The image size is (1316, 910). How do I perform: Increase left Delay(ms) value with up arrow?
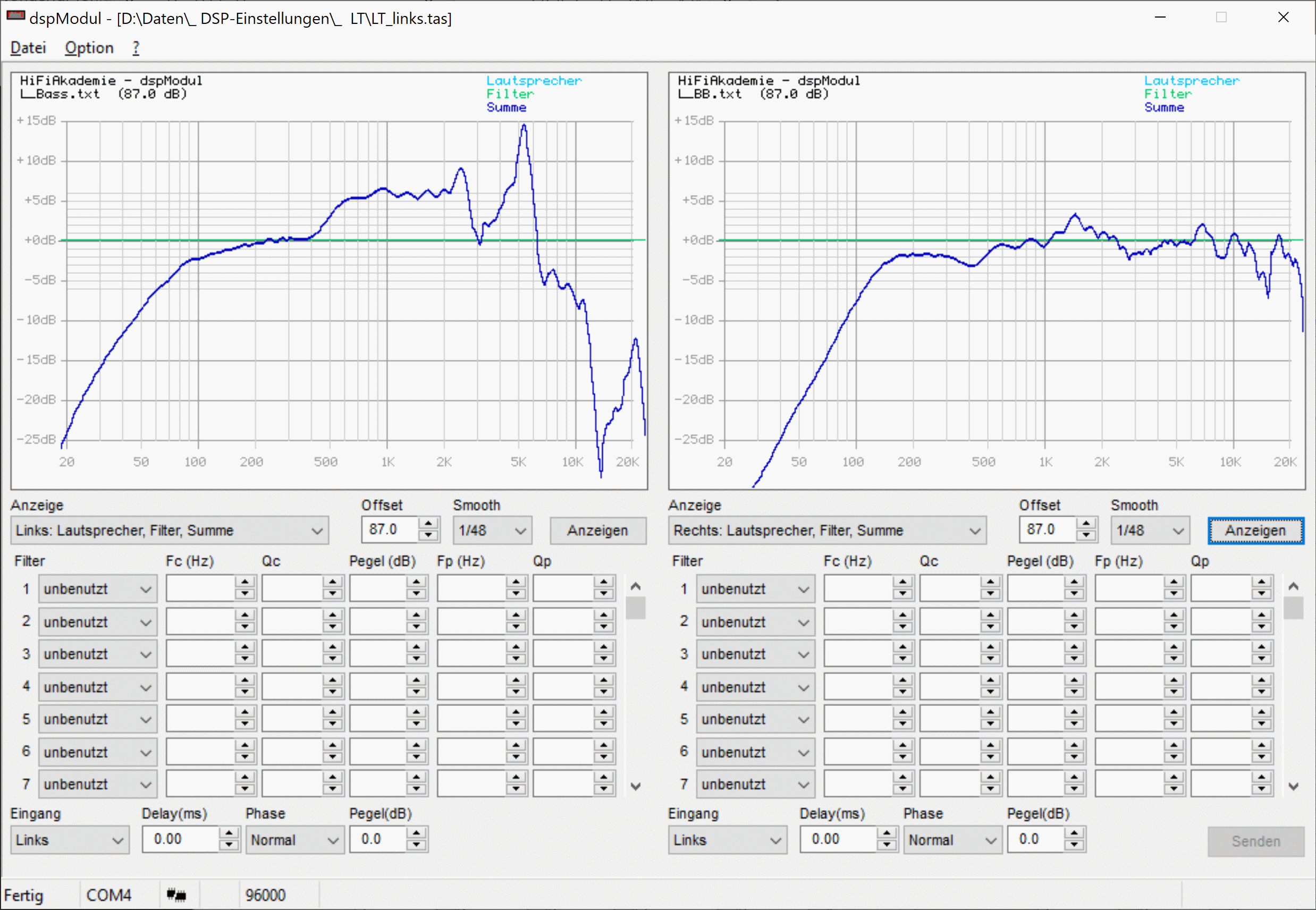(x=229, y=833)
